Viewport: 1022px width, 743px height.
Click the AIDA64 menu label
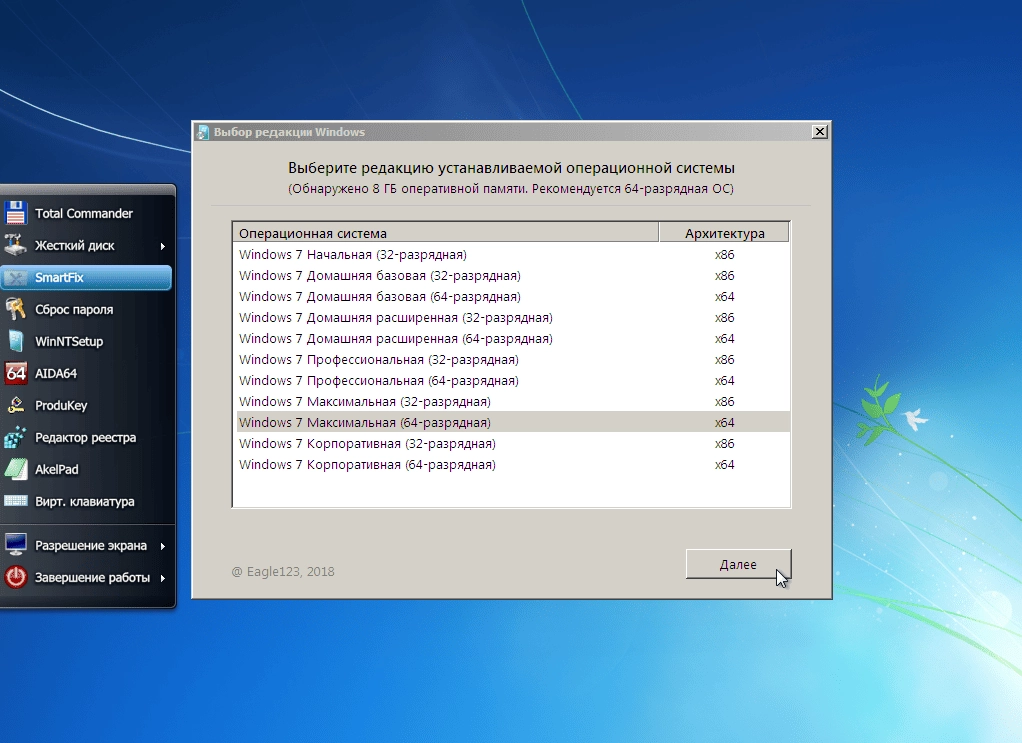click(56, 373)
